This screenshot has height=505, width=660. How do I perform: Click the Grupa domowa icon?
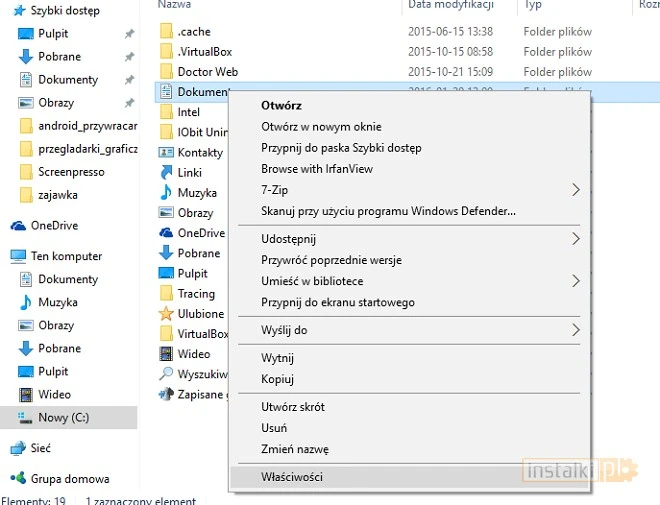tap(18, 479)
